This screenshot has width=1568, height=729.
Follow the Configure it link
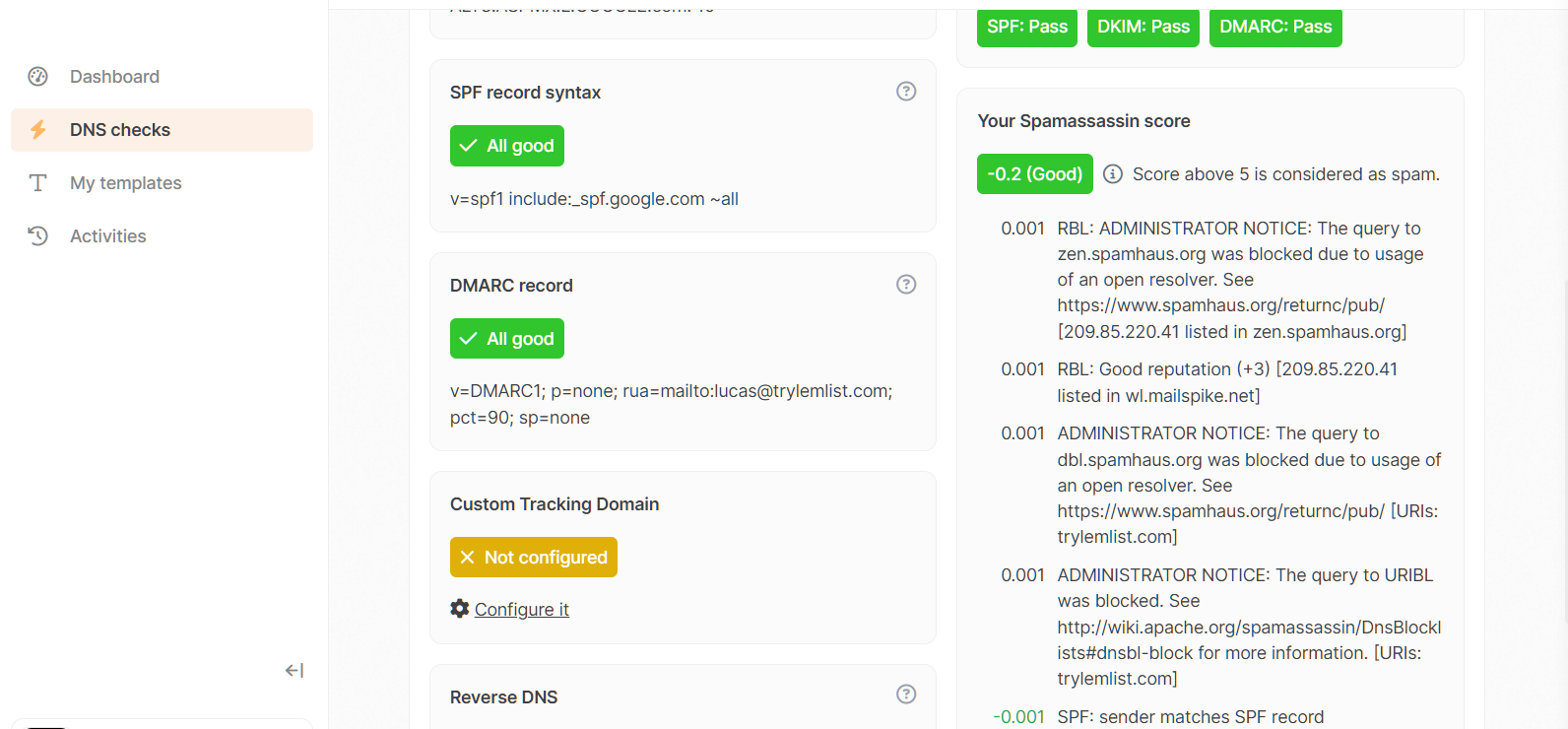tap(522, 610)
